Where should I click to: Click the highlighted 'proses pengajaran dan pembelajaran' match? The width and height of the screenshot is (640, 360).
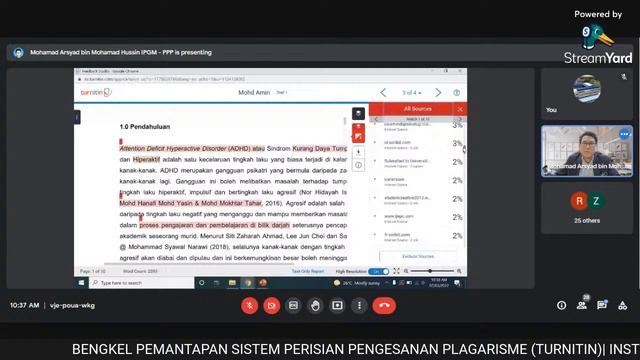coord(214,225)
